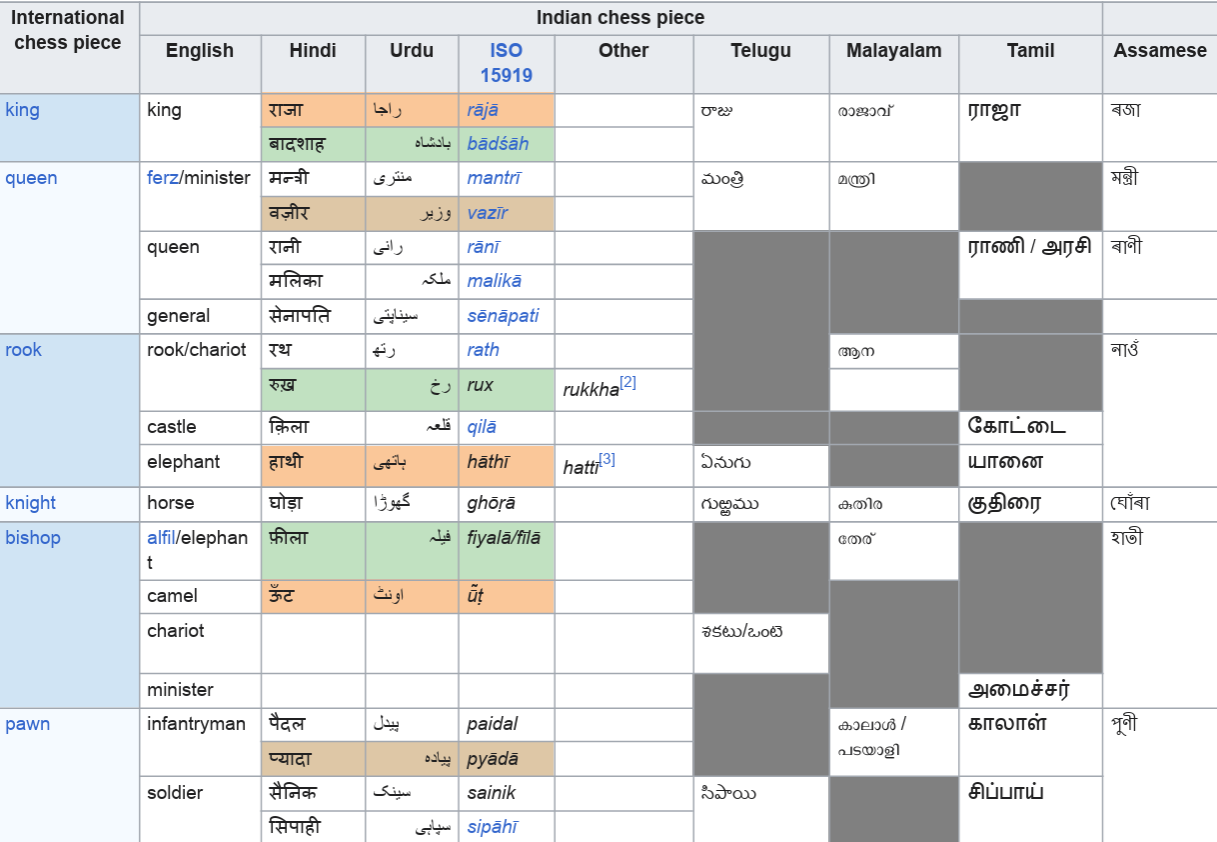Open the sipāhī link
The width and height of the screenshot is (1217, 842).
click(492, 827)
